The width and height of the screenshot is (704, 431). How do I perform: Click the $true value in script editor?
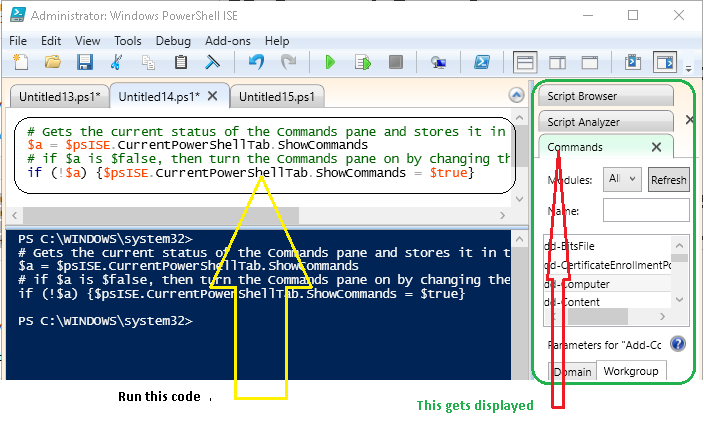click(x=449, y=172)
